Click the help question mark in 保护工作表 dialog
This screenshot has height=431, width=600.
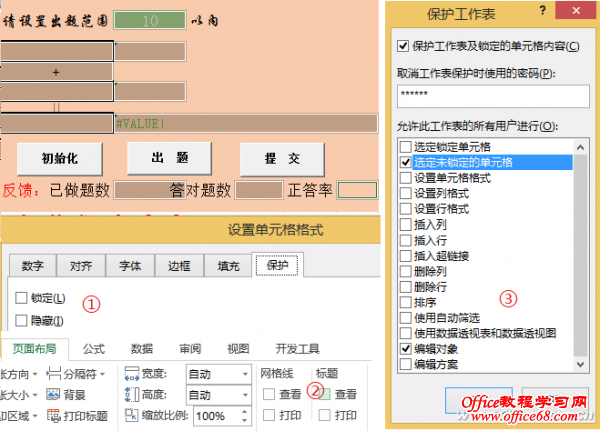[x=543, y=10]
